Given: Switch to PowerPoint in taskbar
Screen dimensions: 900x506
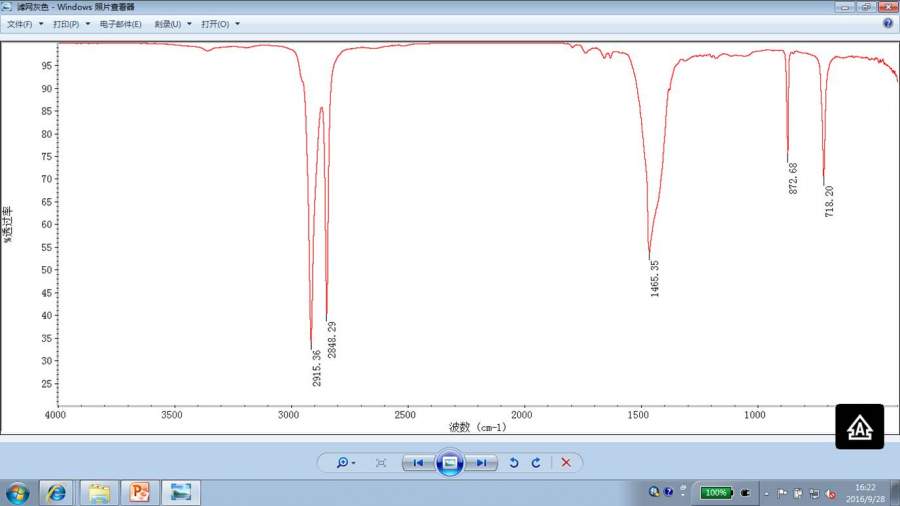Looking at the screenshot, I should (139, 493).
